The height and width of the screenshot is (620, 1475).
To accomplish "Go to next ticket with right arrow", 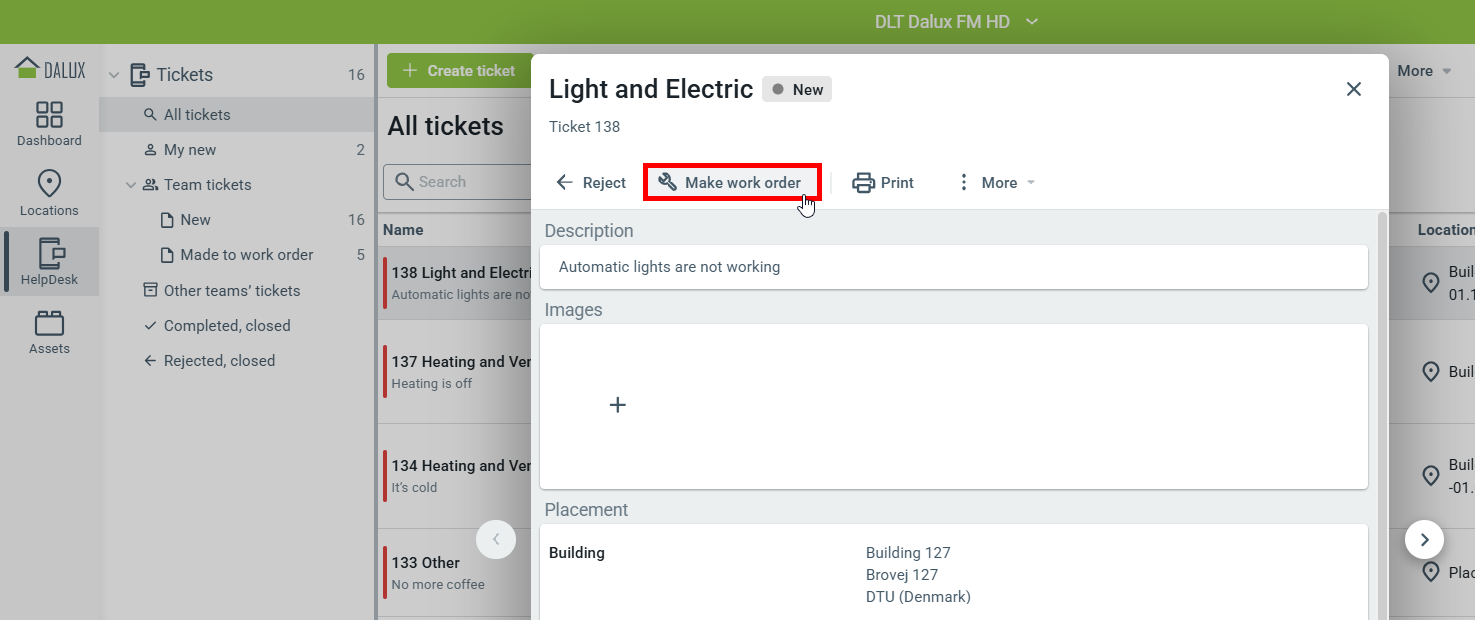I will 1424,540.
